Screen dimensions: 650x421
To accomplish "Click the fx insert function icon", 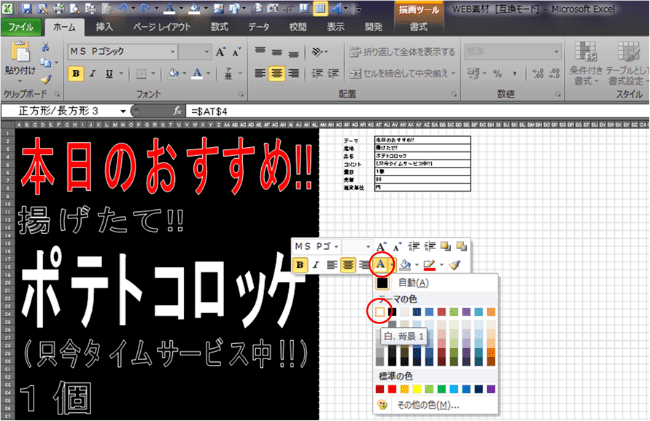I will 177,111.
